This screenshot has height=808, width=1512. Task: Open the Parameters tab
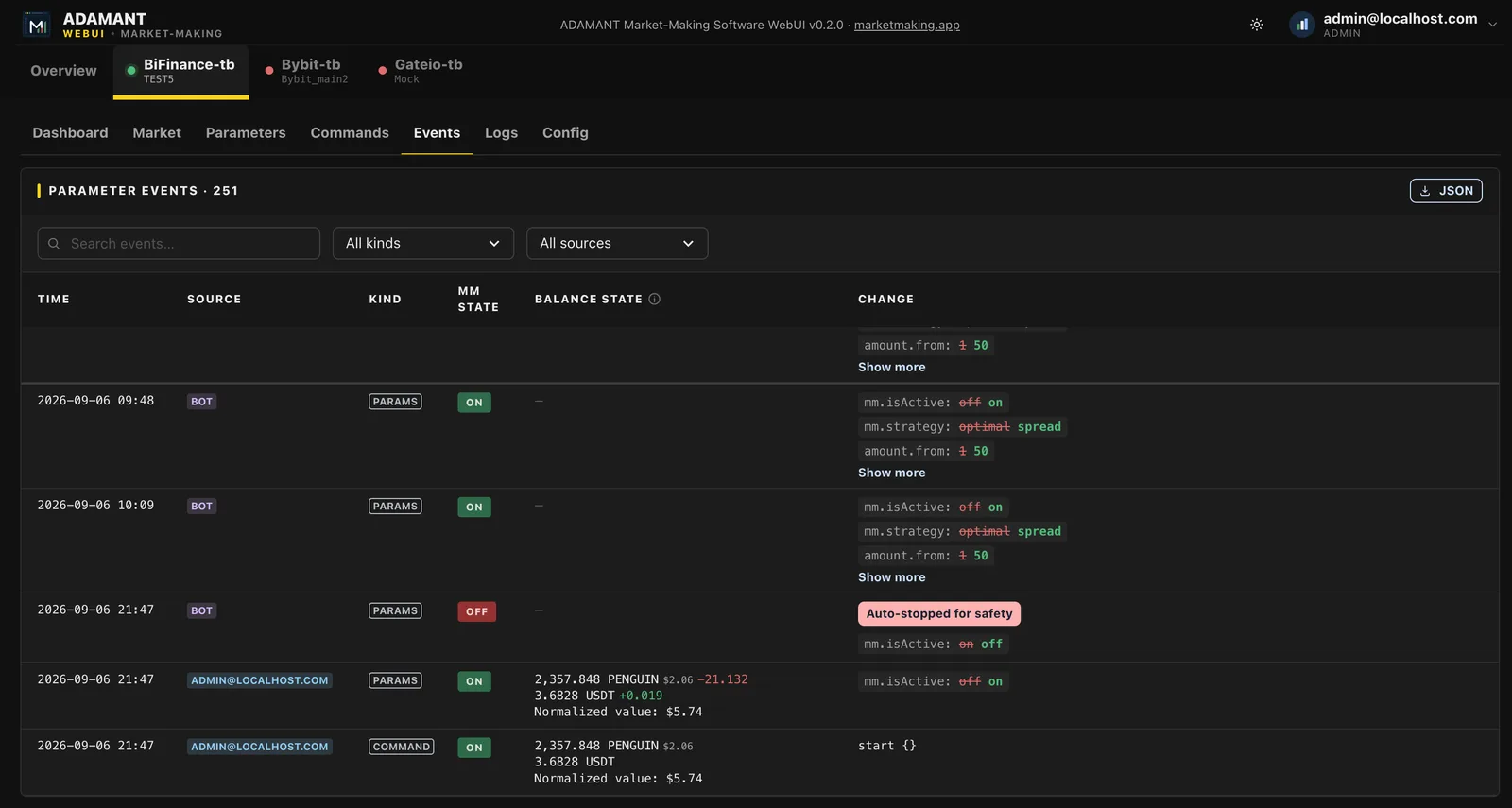246,133
